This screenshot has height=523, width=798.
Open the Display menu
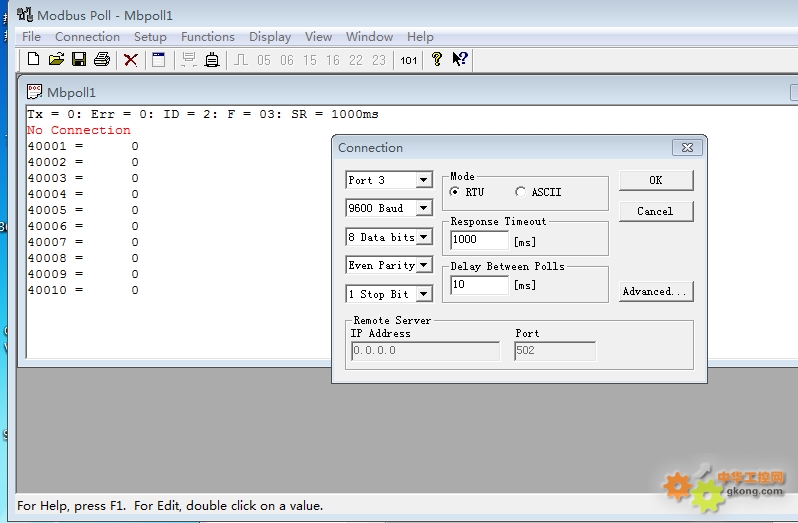(x=270, y=37)
